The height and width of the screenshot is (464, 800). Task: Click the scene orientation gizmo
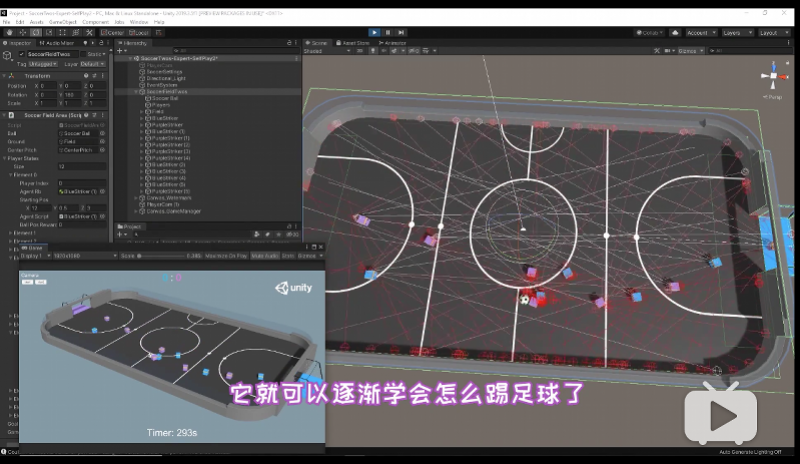coord(775,73)
